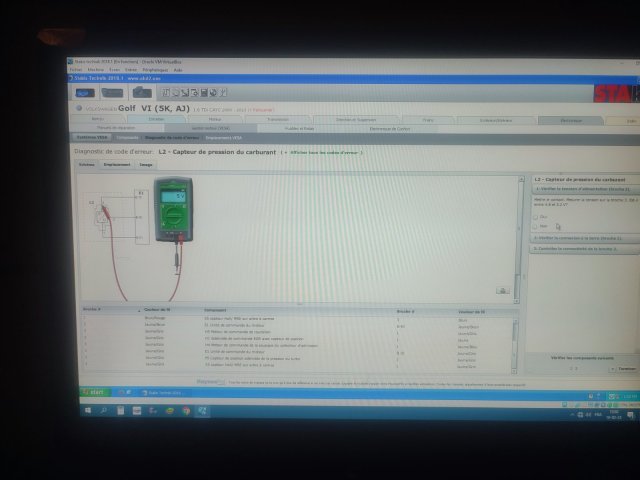640x480 pixels.
Task: Click Composants link in gray bar
Action: click(127, 138)
